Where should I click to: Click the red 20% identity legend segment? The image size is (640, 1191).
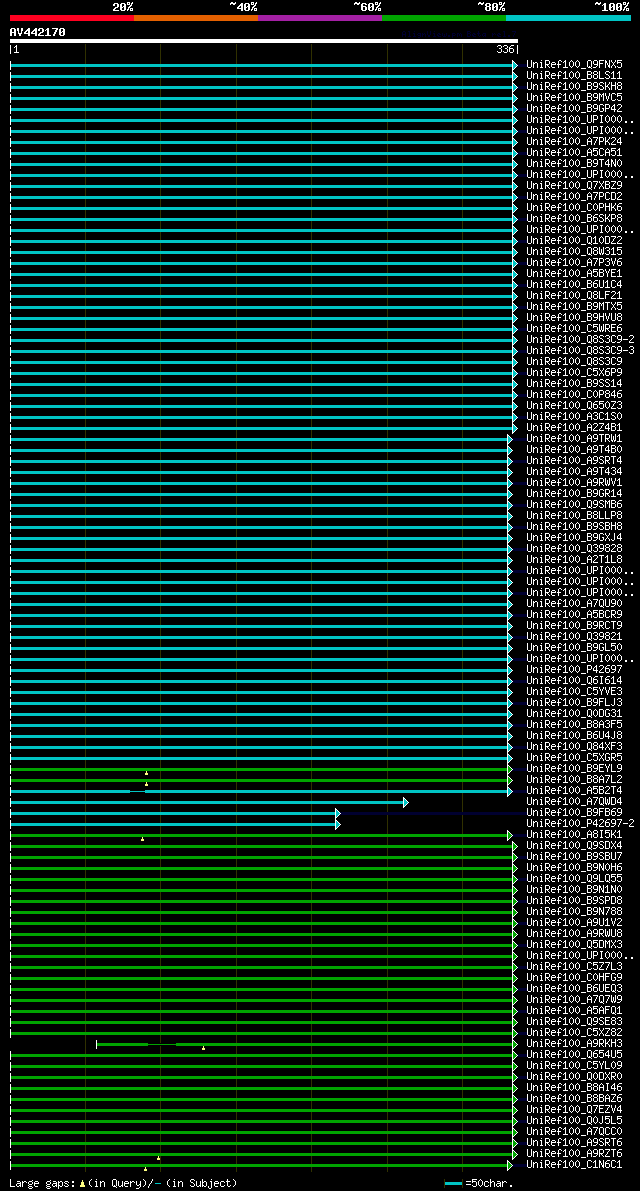pyautogui.click(x=71, y=17)
